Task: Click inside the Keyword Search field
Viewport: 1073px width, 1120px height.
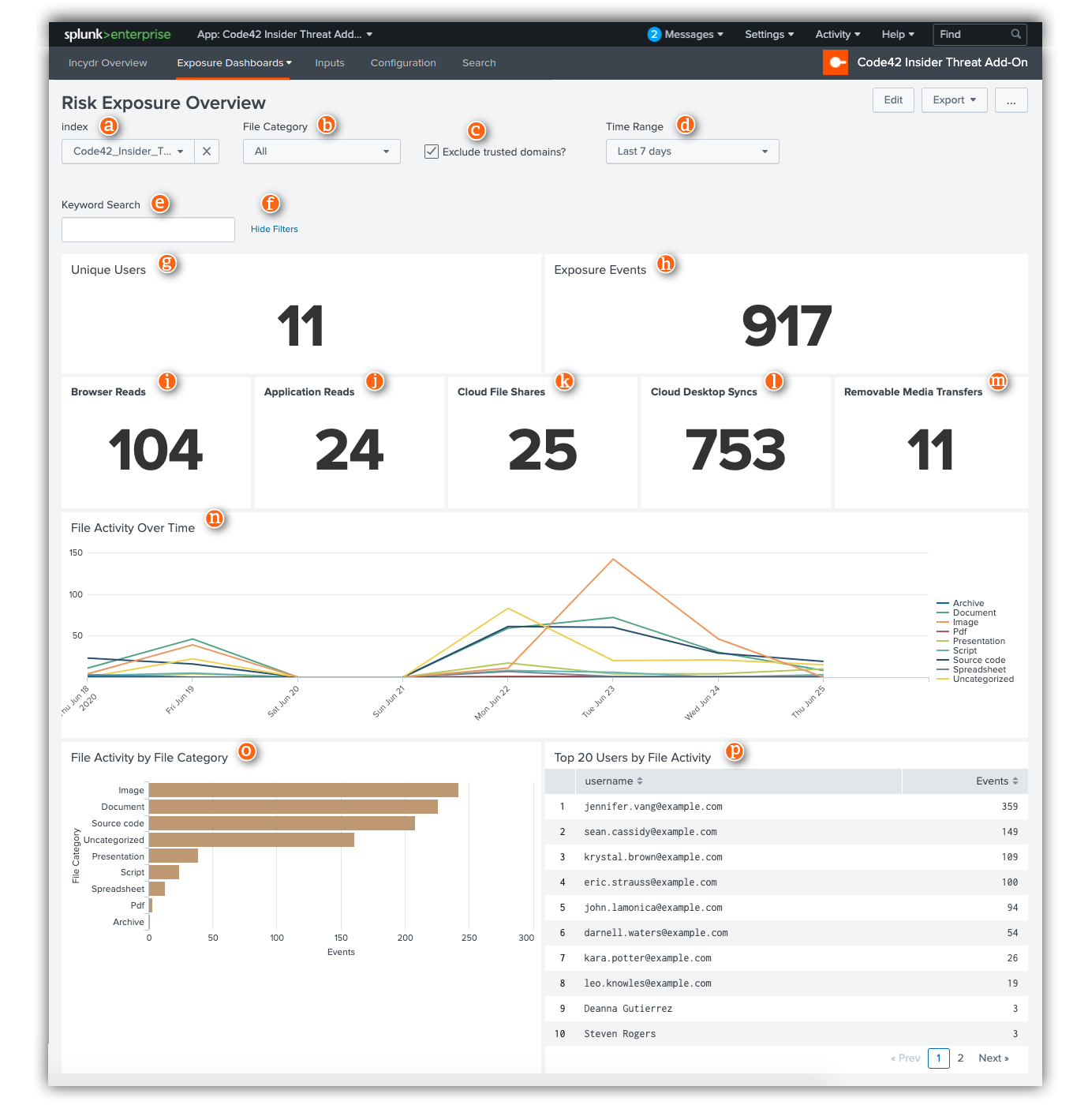Action: (x=148, y=229)
